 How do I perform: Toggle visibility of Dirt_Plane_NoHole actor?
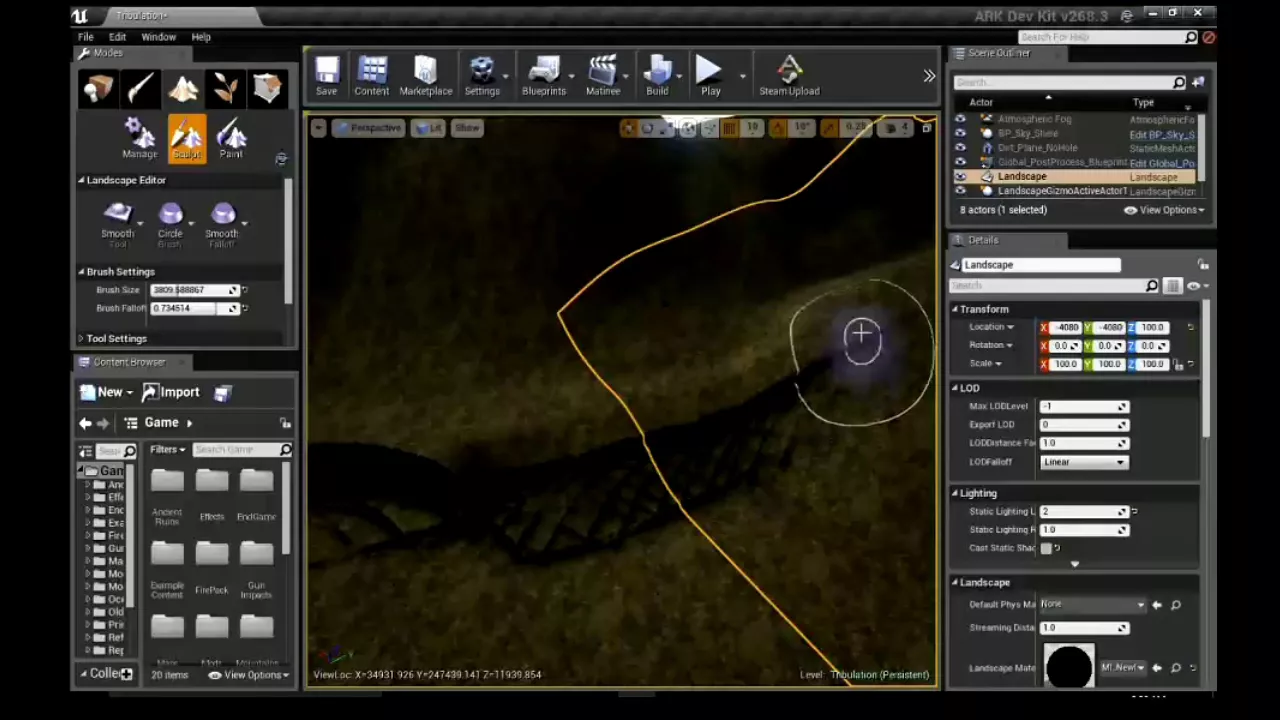961,148
